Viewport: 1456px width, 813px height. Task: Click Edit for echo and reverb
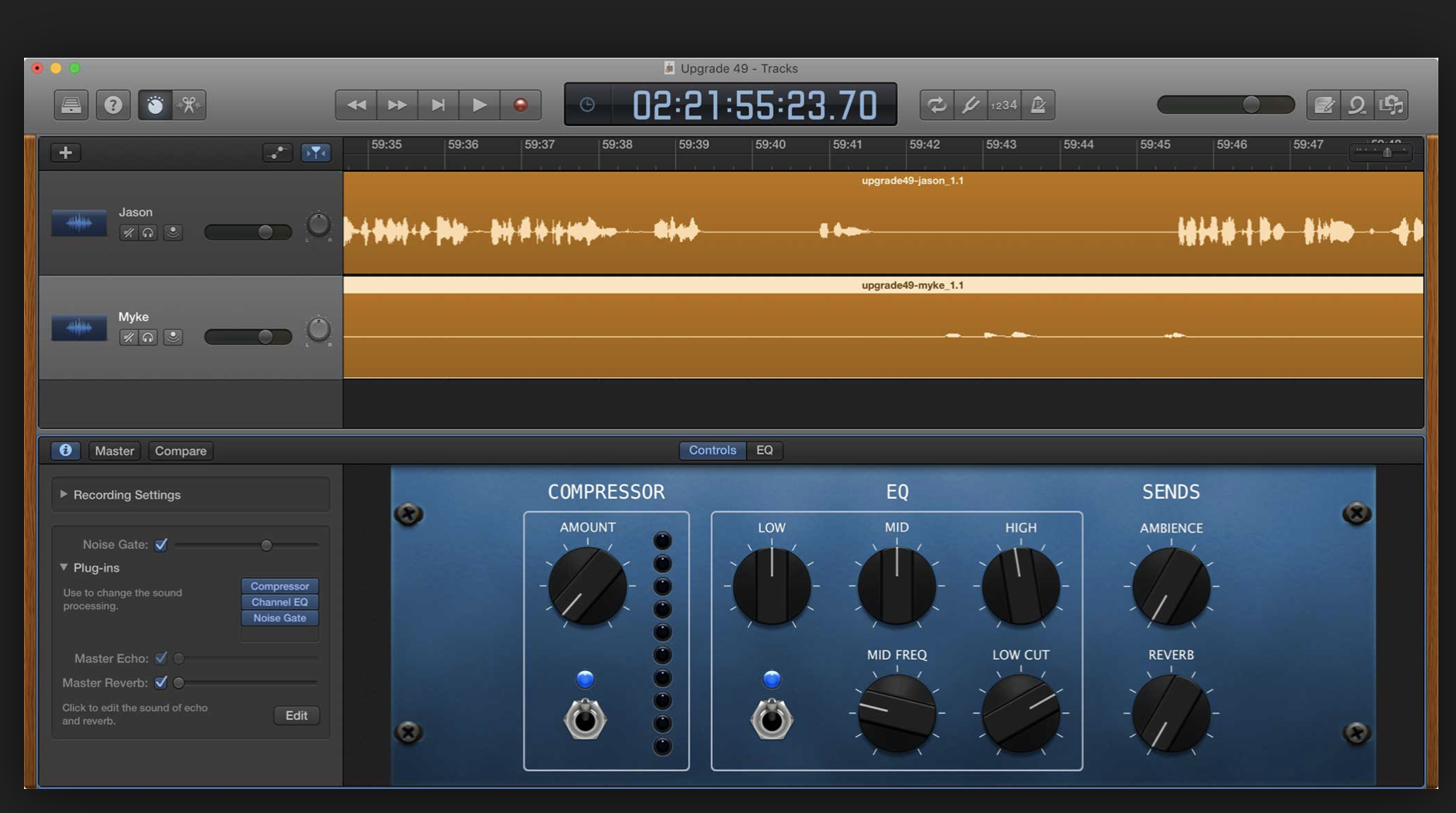tap(297, 715)
